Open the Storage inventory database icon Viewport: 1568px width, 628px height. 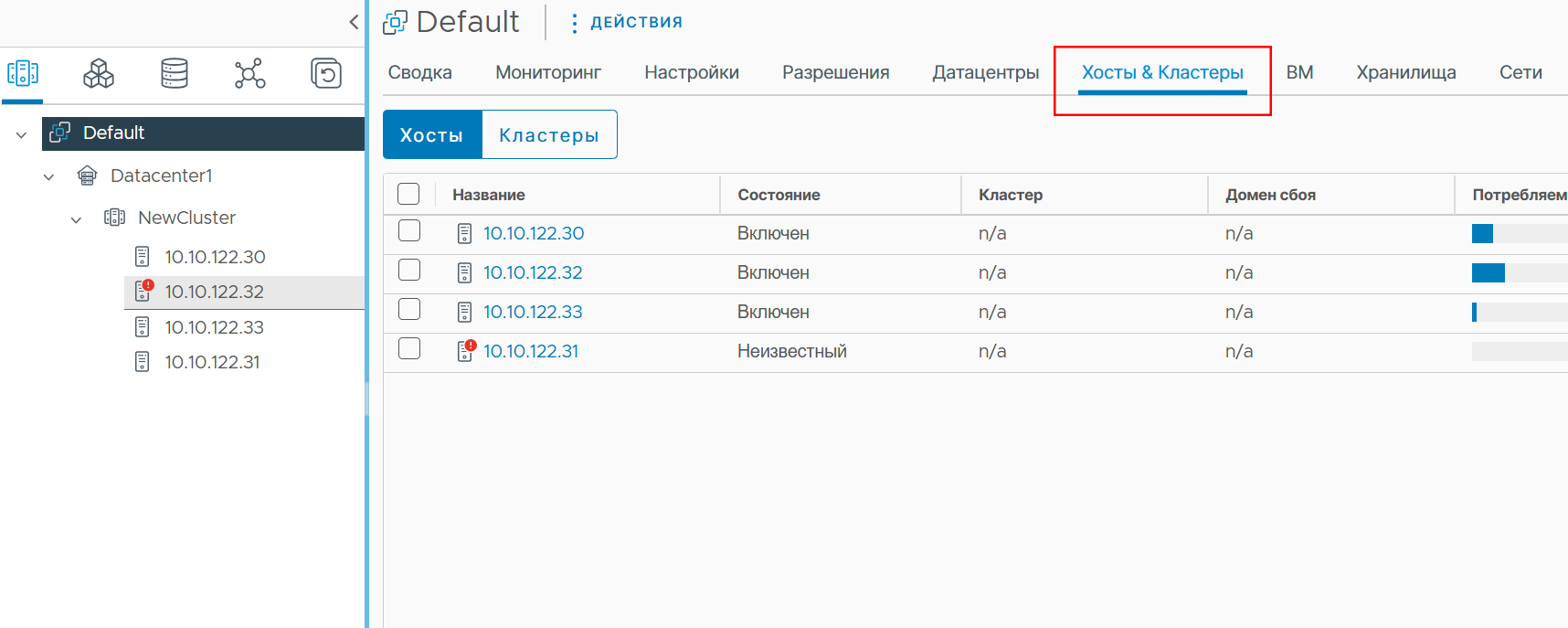pyautogui.click(x=175, y=73)
